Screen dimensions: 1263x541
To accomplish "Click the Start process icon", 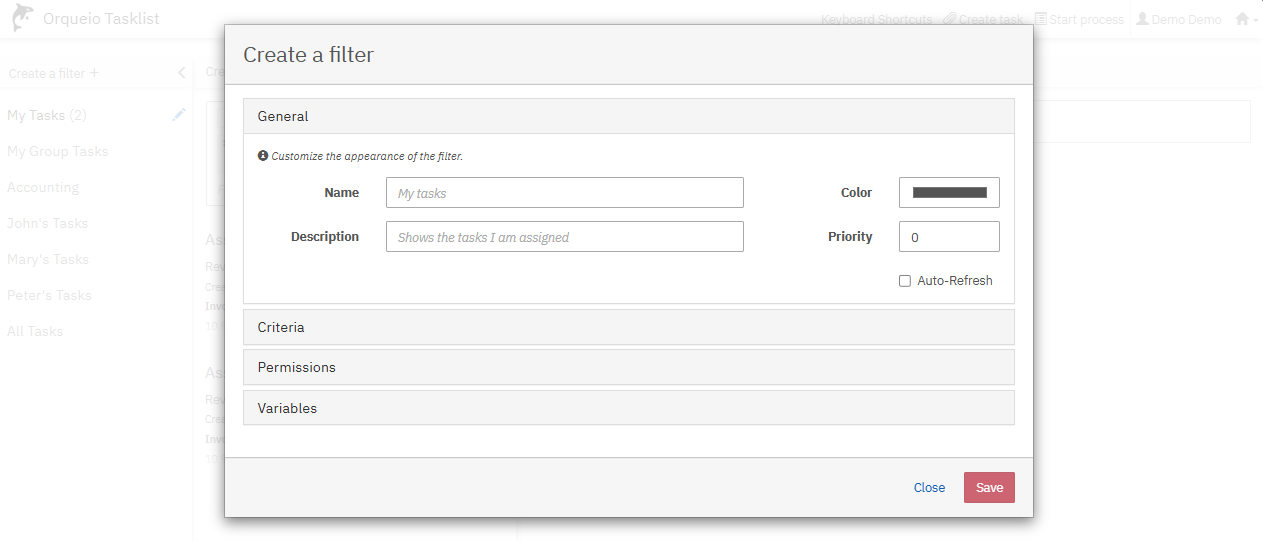I will (1041, 19).
